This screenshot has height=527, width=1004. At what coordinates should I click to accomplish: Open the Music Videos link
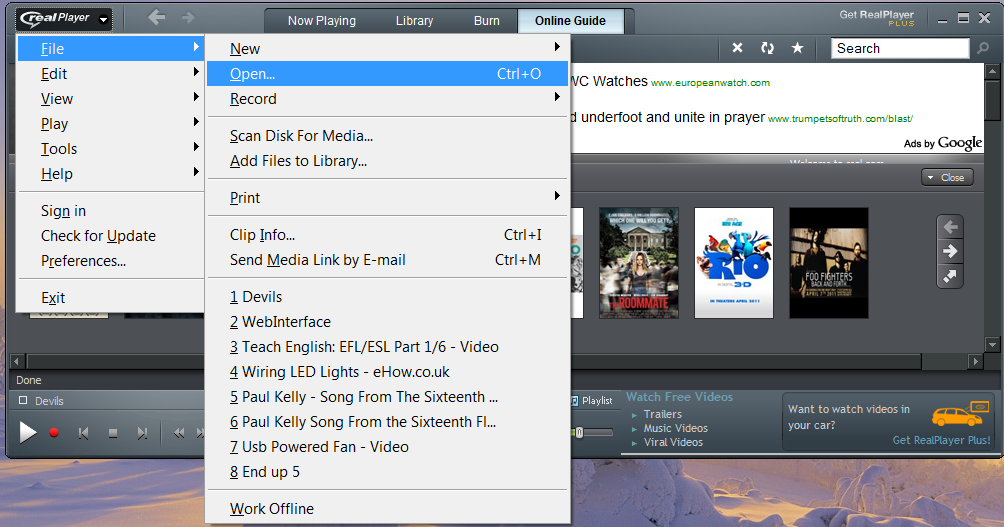click(676, 428)
